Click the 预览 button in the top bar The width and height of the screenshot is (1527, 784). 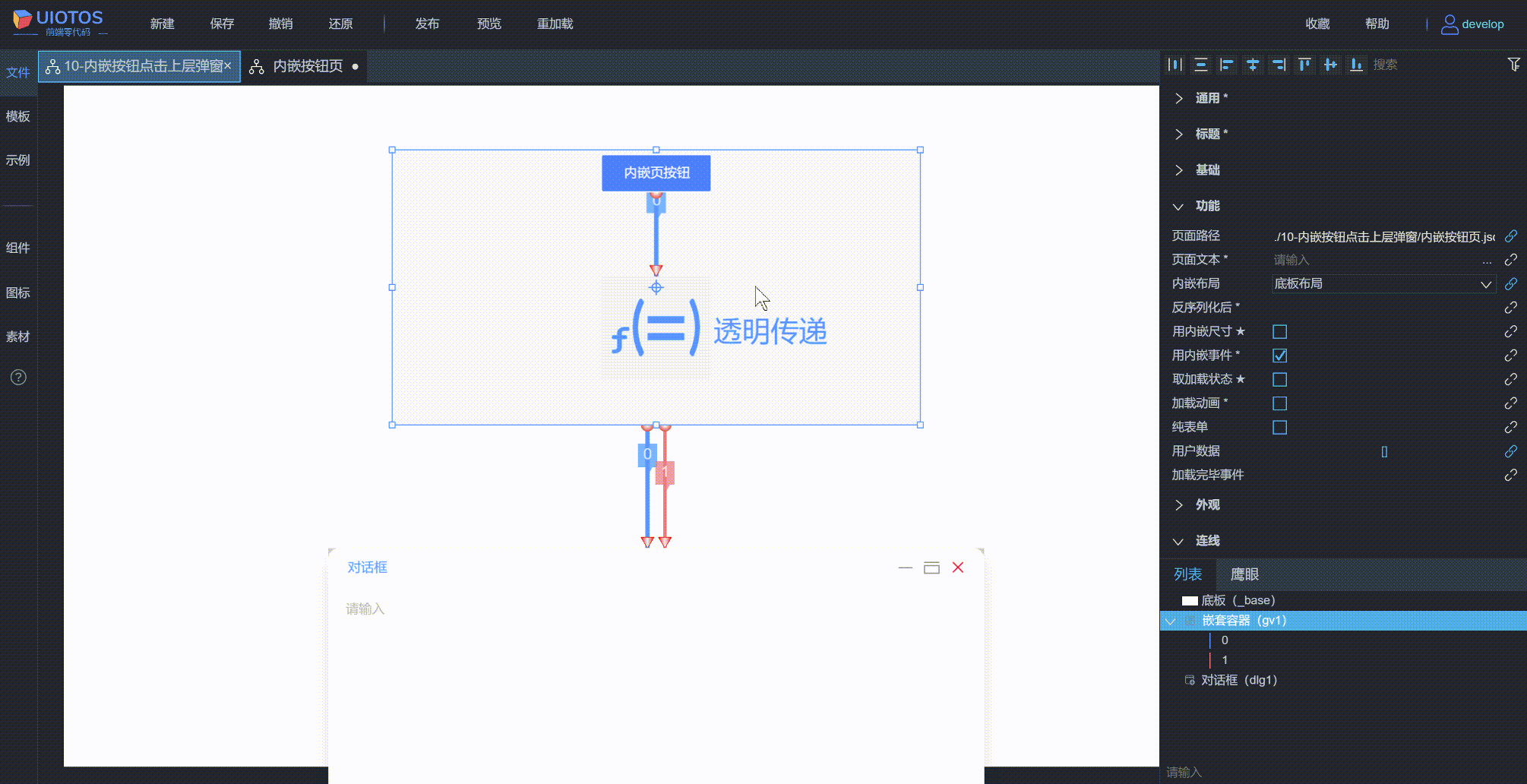[x=488, y=24]
